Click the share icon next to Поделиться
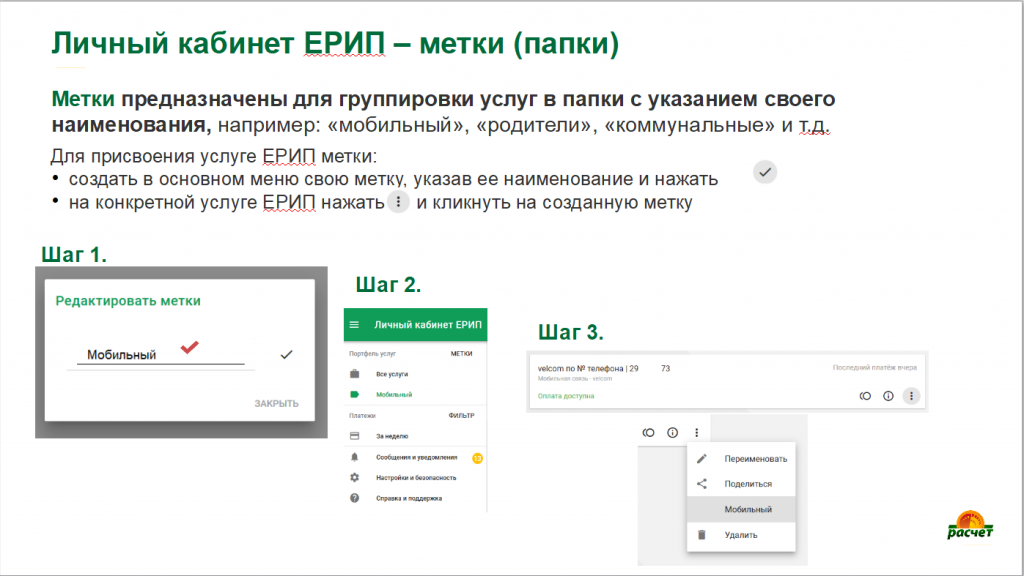The image size is (1024, 576). (702, 484)
